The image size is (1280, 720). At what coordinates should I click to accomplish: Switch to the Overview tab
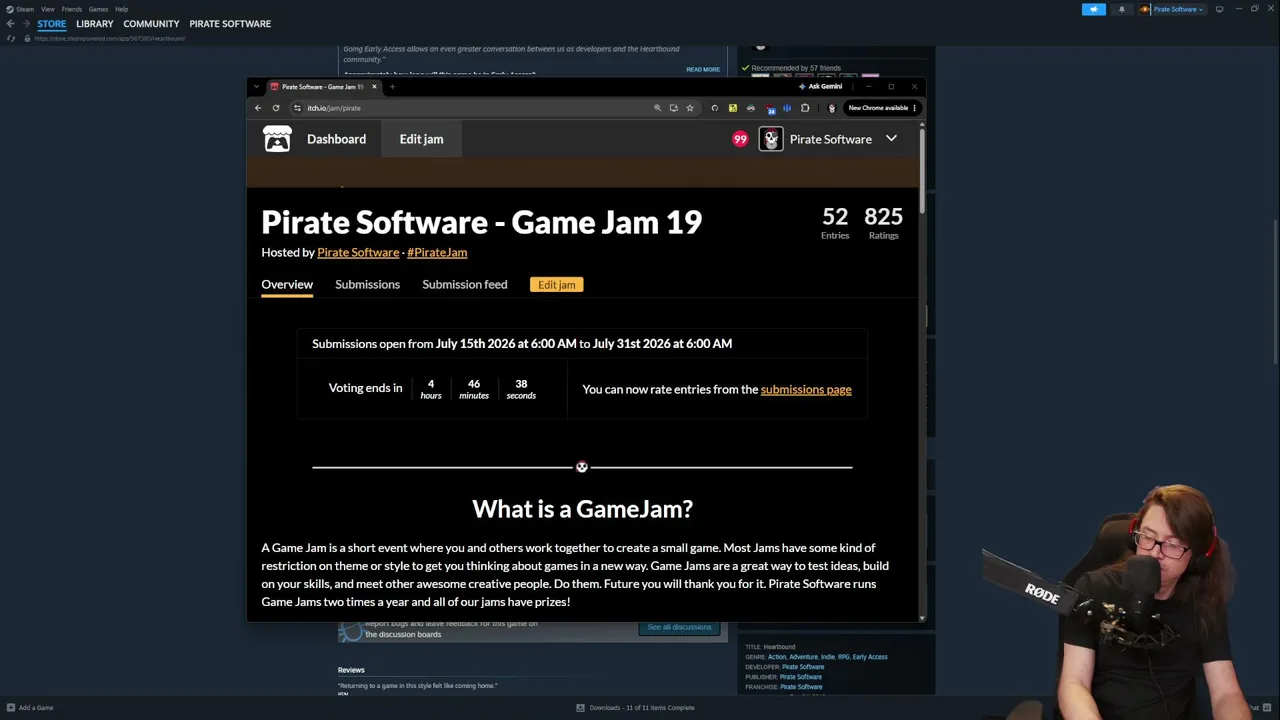(287, 285)
